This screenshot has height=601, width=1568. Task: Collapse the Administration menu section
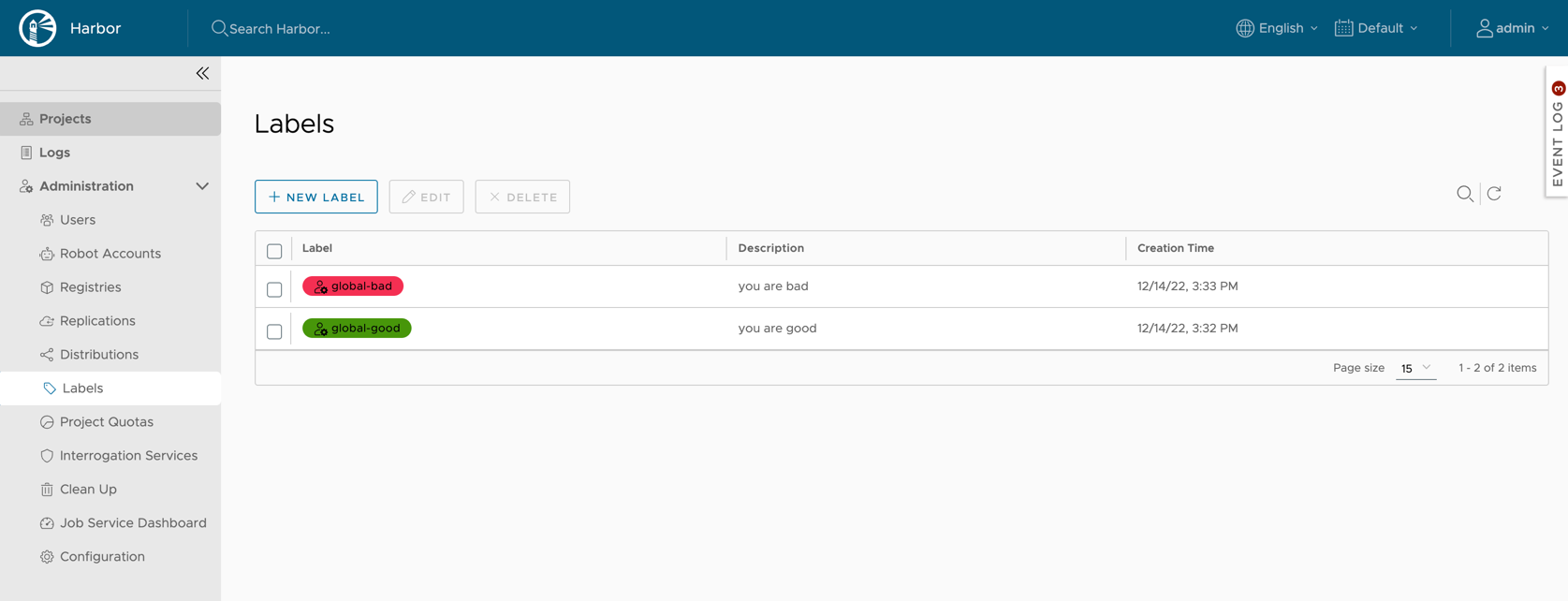point(201,186)
